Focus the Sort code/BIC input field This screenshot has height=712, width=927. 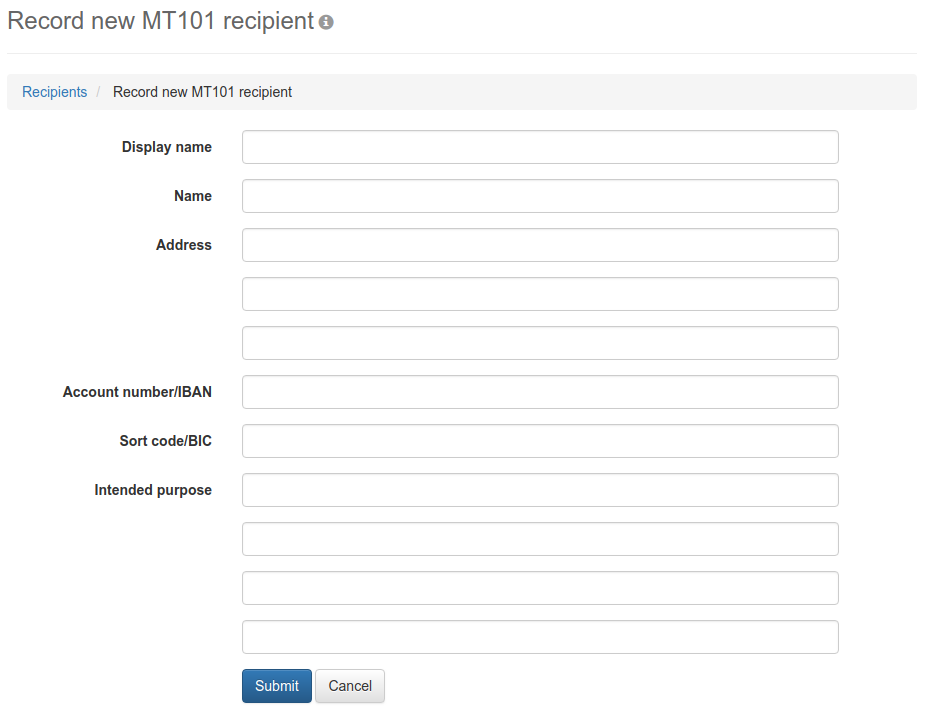(540, 441)
